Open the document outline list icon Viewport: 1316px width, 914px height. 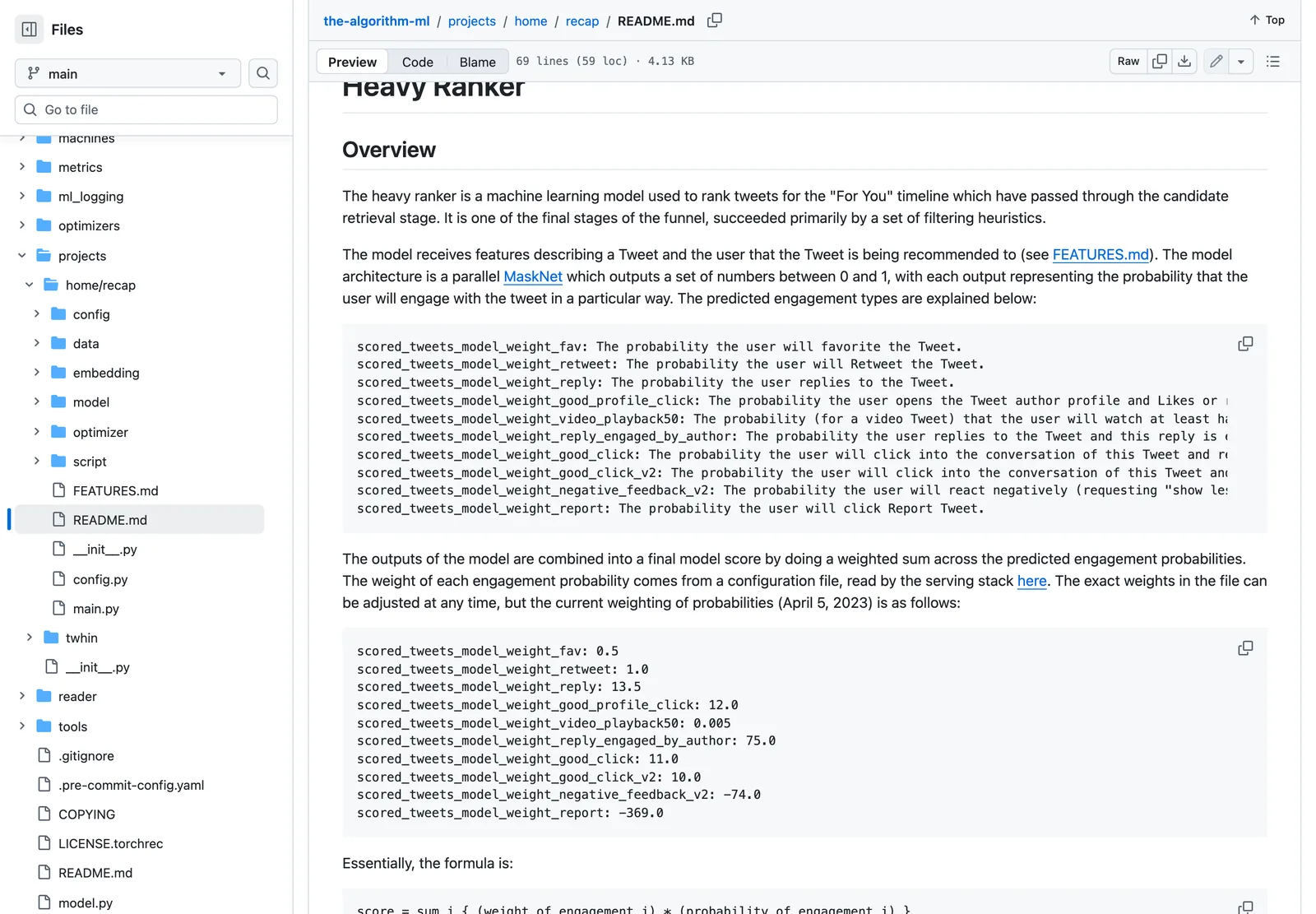click(x=1273, y=61)
